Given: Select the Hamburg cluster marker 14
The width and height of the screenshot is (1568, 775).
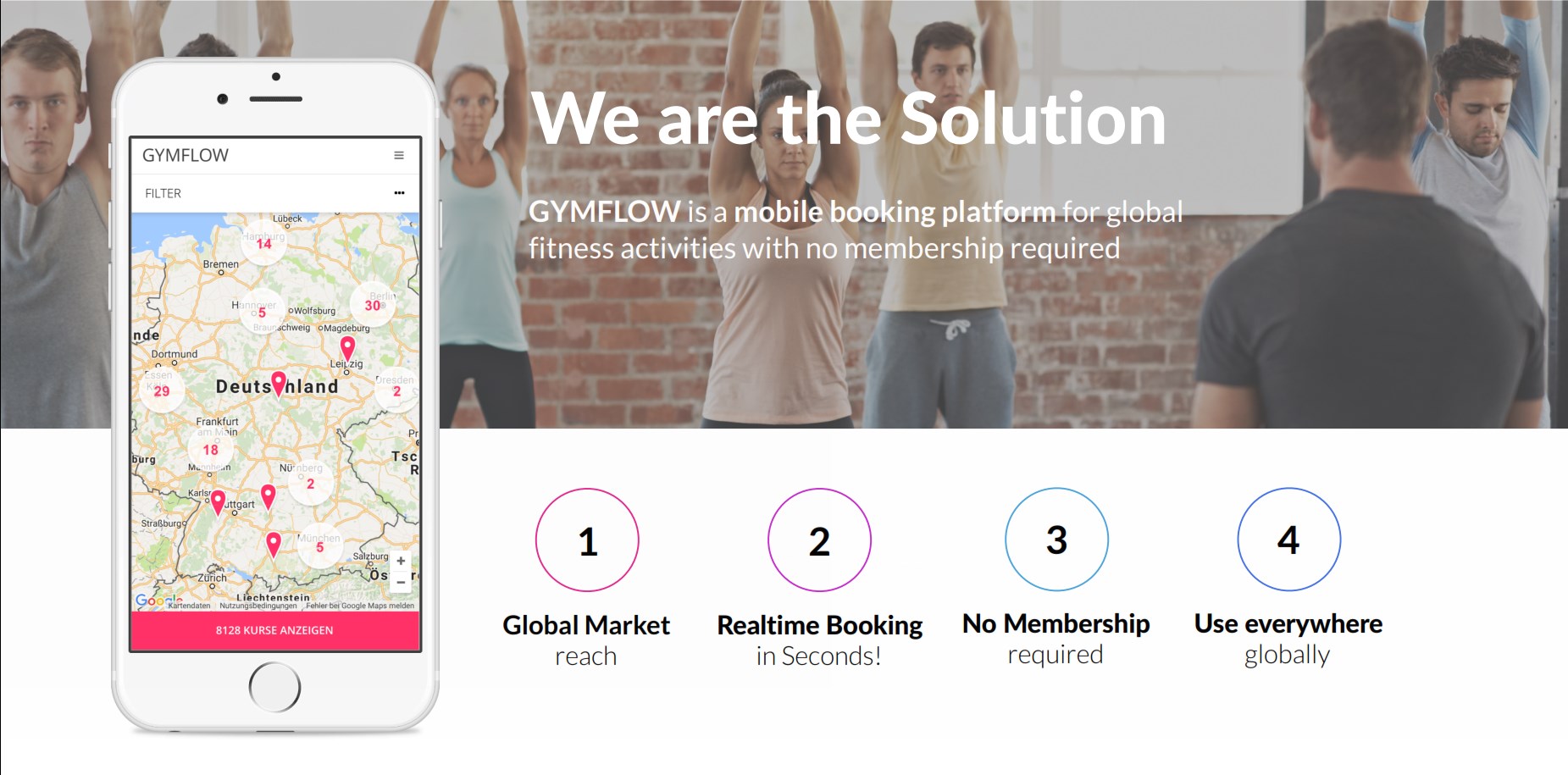Looking at the screenshot, I should tap(263, 244).
